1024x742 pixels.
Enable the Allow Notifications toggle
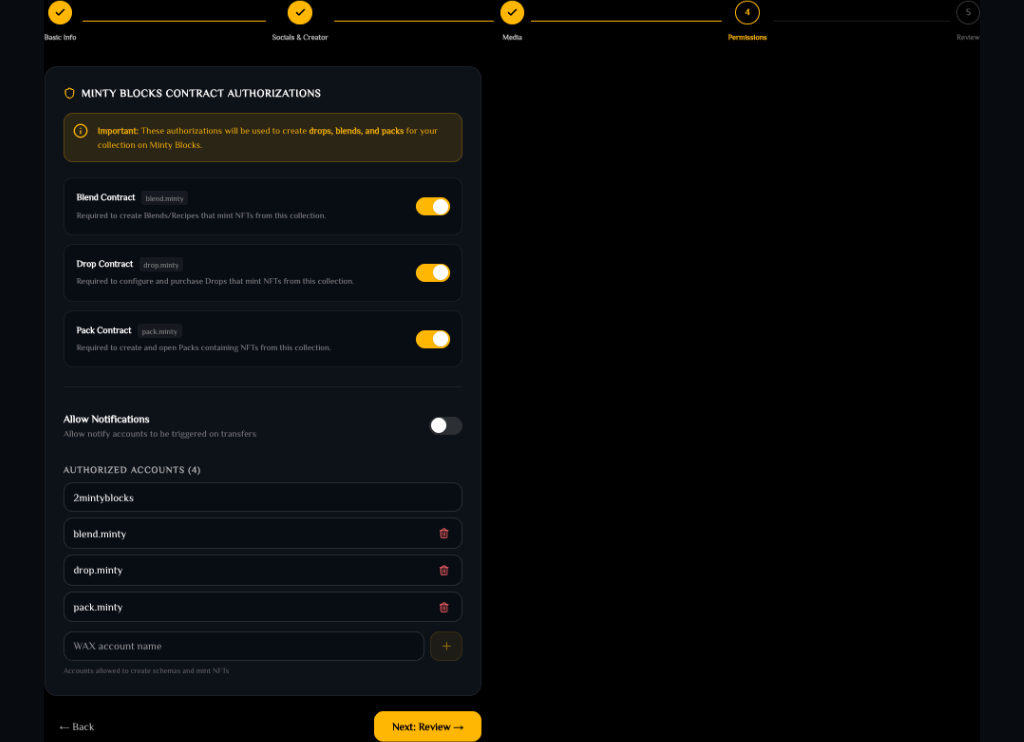click(x=445, y=426)
